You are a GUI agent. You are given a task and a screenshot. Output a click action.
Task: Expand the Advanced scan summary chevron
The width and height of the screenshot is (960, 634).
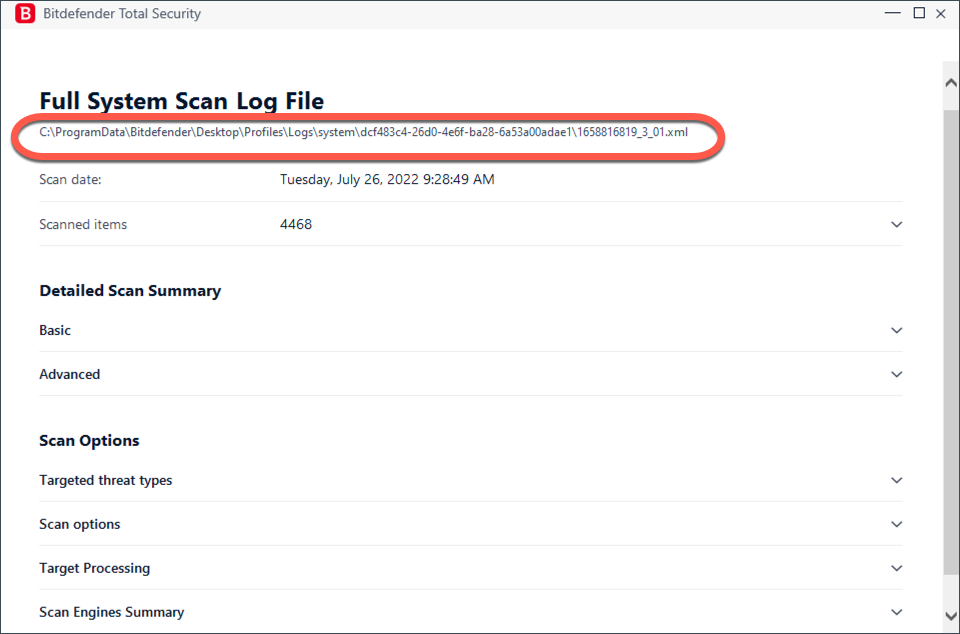click(896, 375)
